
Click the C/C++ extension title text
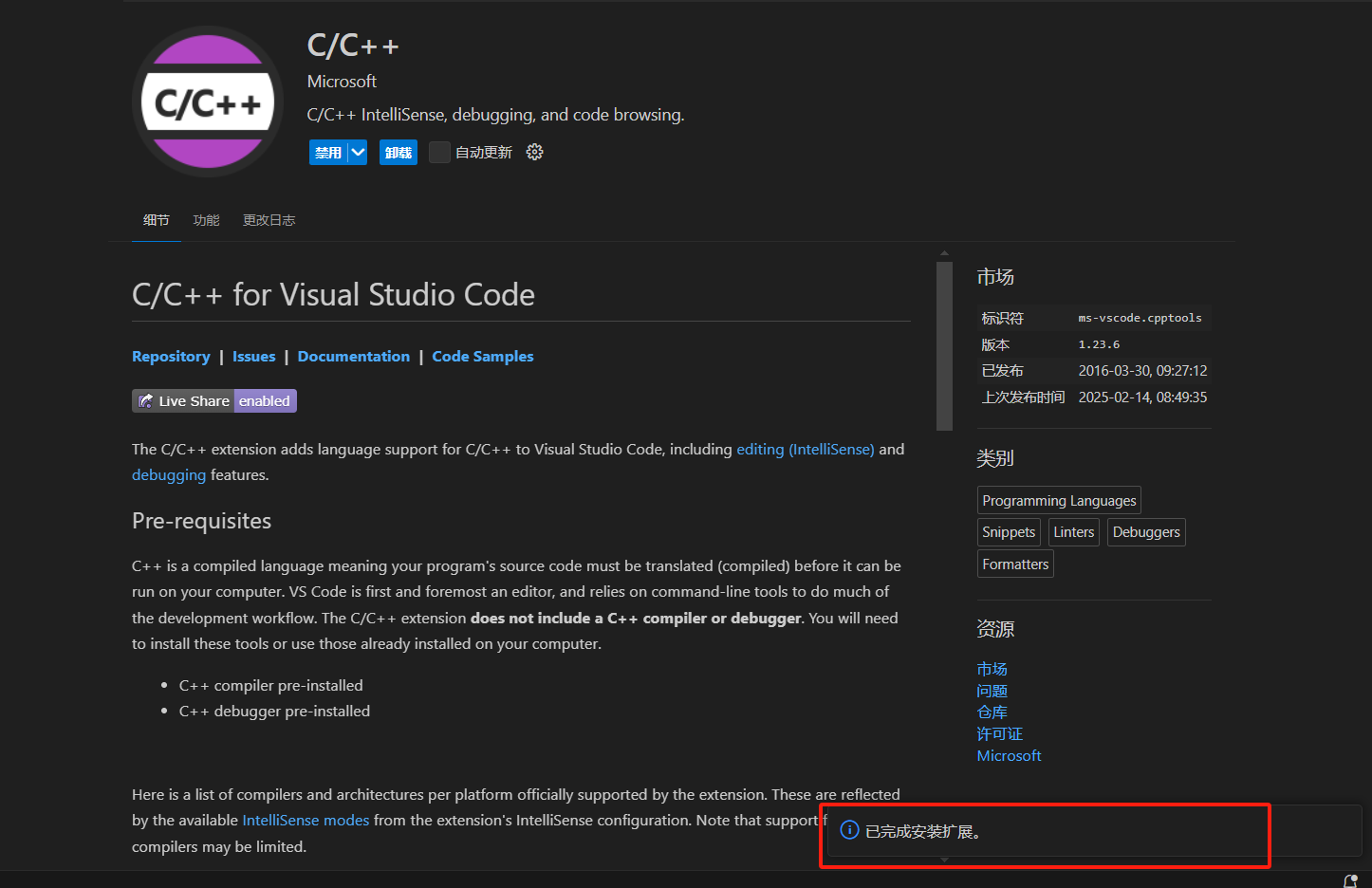[353, 46]
